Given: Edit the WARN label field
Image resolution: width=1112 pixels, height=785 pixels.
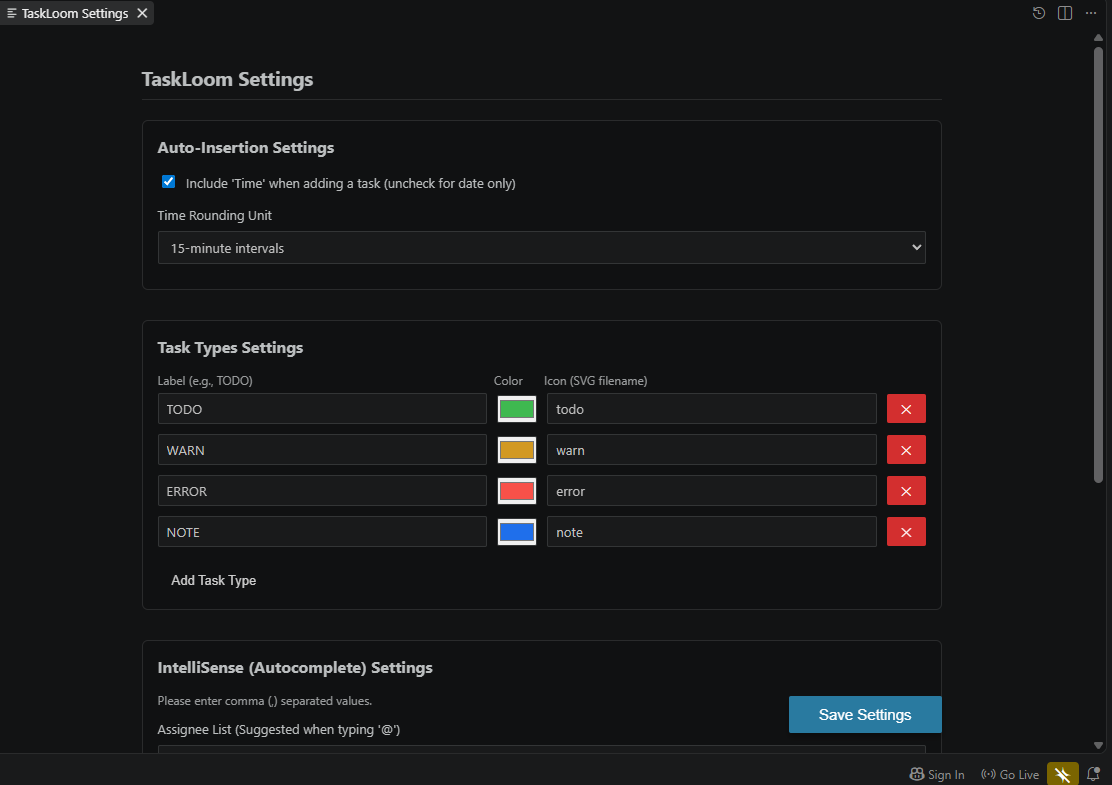Looking at the screenshot, I should click(322, 450).
